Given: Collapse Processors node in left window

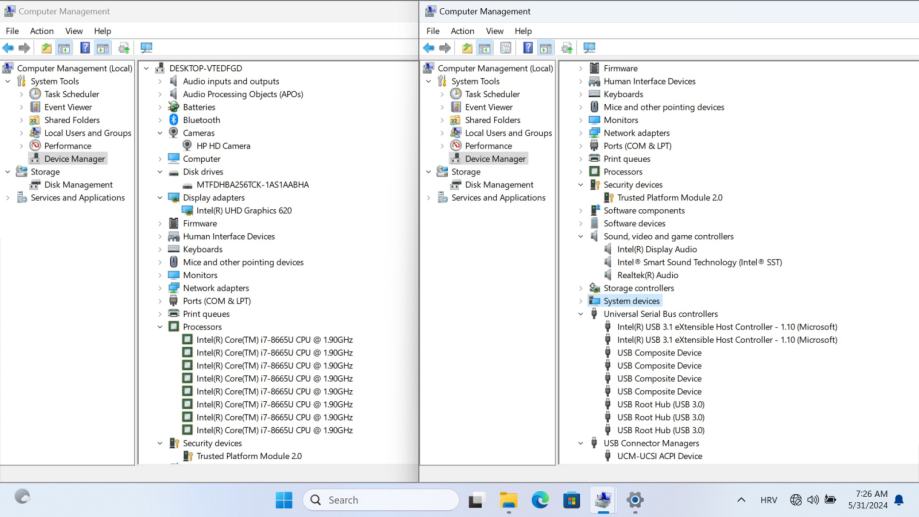Looking at the screenshot, I should click(x=160, y=326).
